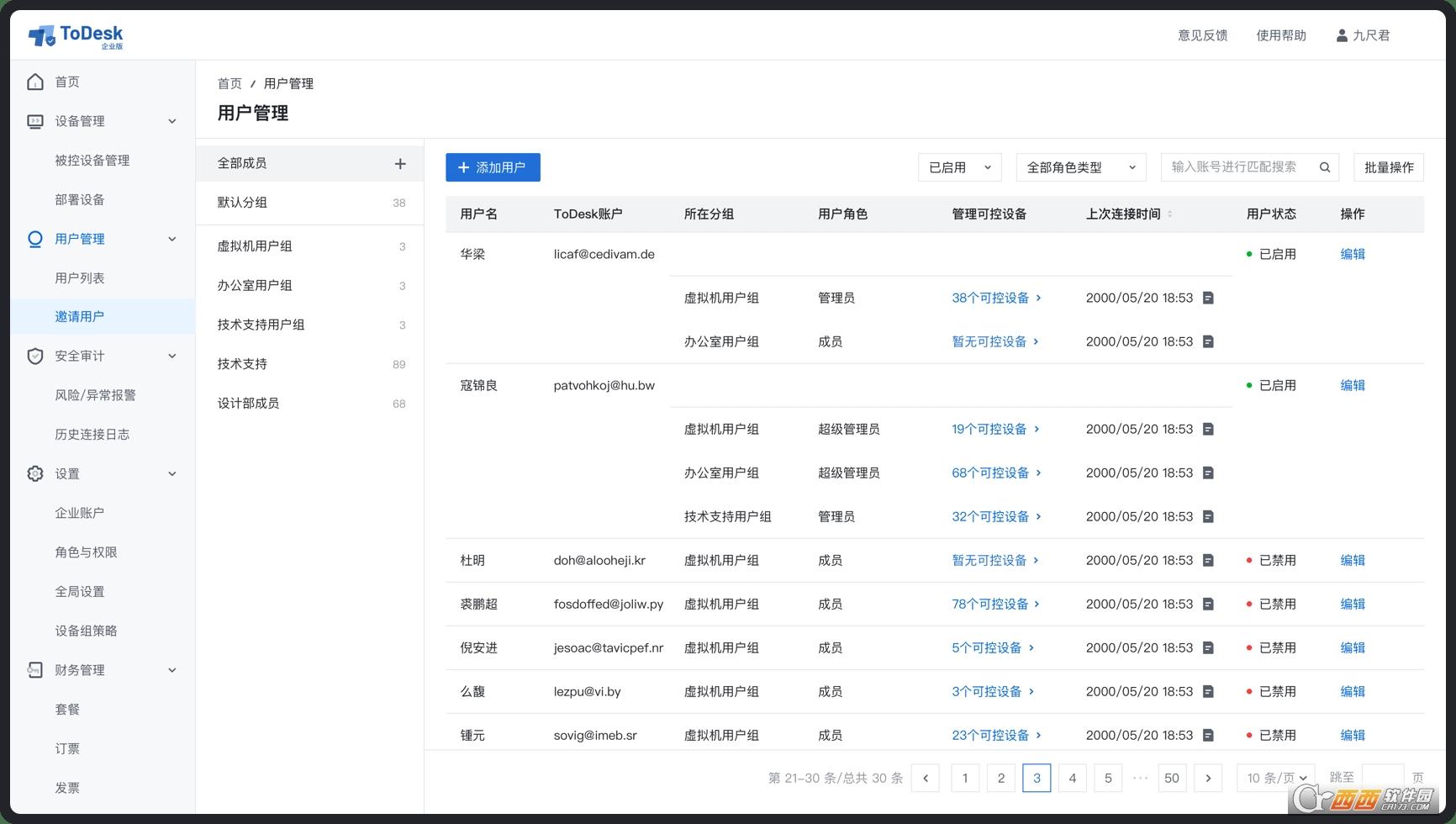Go to page 50
The height and width of the screenshot is (824, 1456).
[1171, 778]
